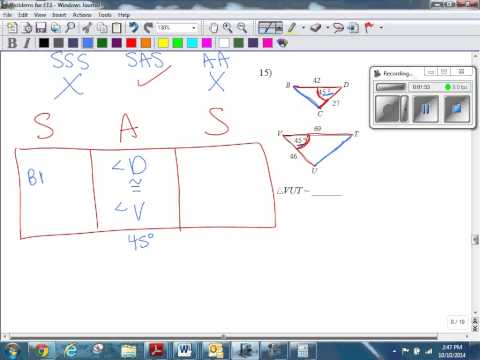Pick the white color swatch
The width and height of the screenshot is (480, 360).
click(x=224, y=43)
